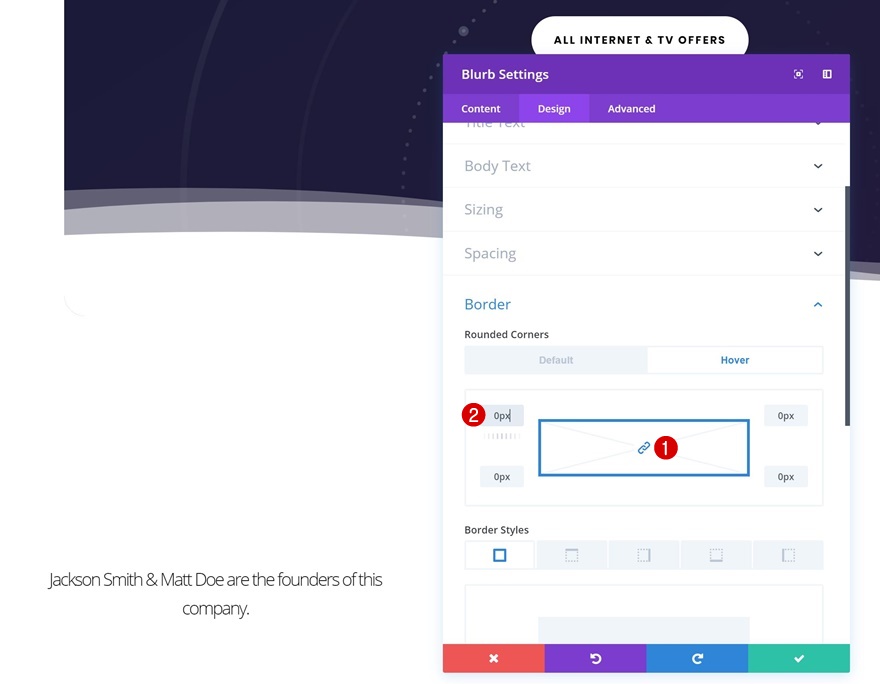Click the bottom-right corner radius field

[786, 476]
